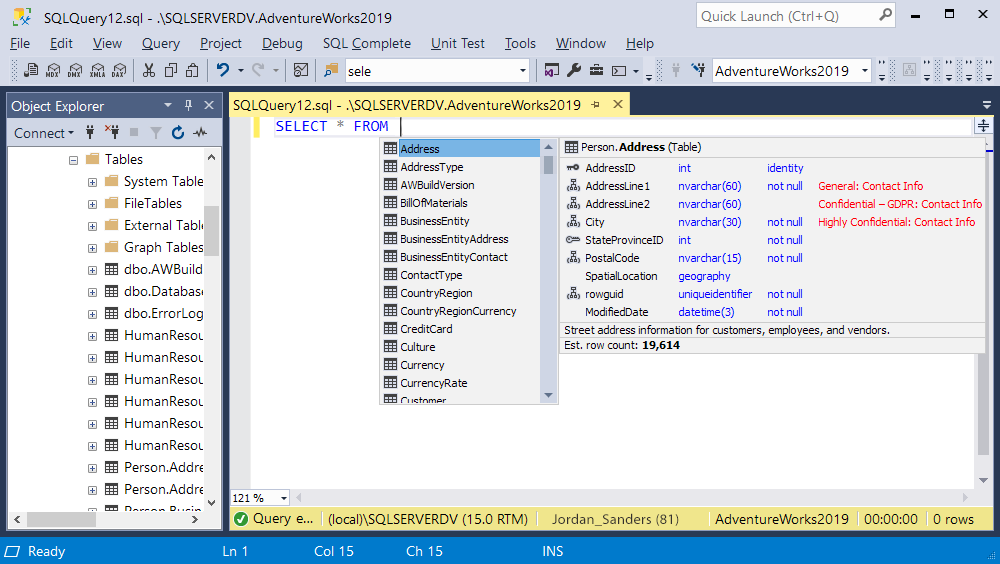Close the SQLQuery12.sql tab

pyautogui.click(x=618, y=104)
